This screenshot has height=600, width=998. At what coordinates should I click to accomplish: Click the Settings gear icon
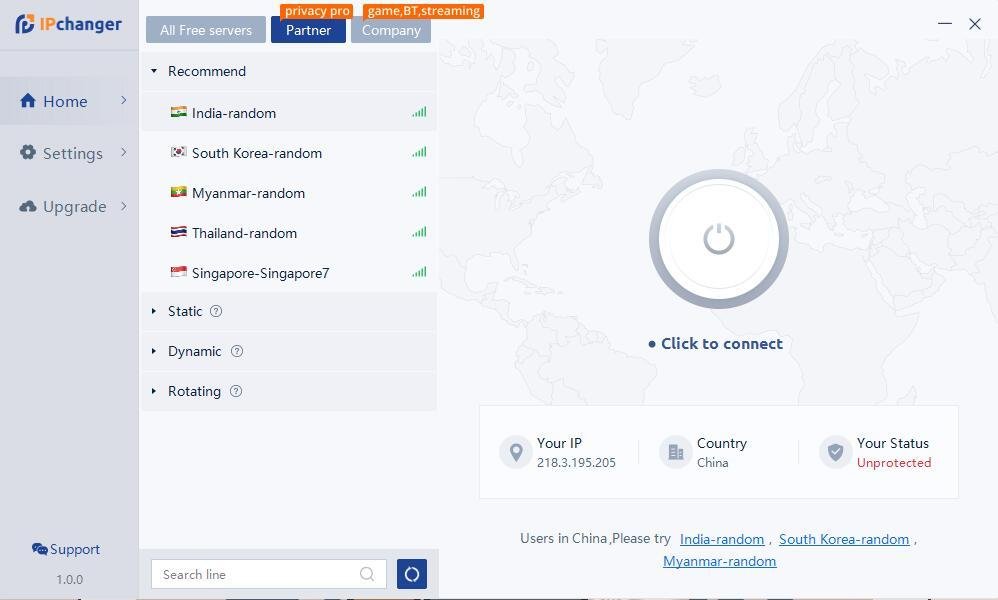tap(27, 152)
